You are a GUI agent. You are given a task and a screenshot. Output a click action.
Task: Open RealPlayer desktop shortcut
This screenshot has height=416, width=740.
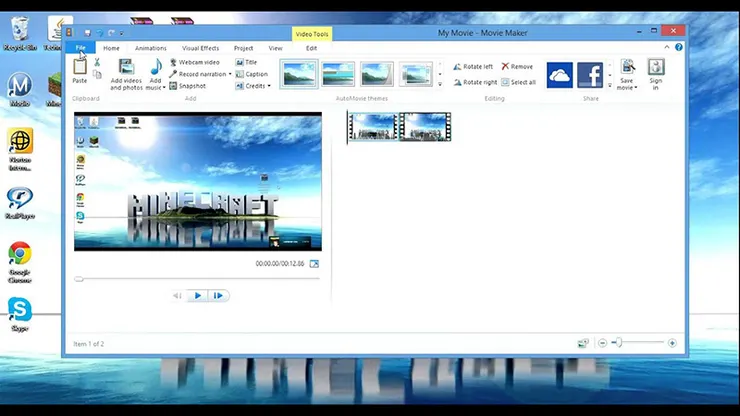tap(20, 203)
